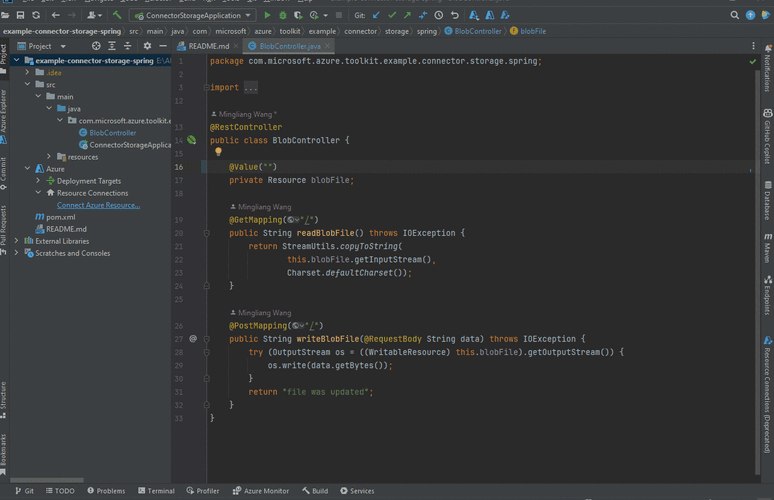The width and height of the screenshot is (774, 500).
Task: Click the Profile run icon
Action: 314,15
